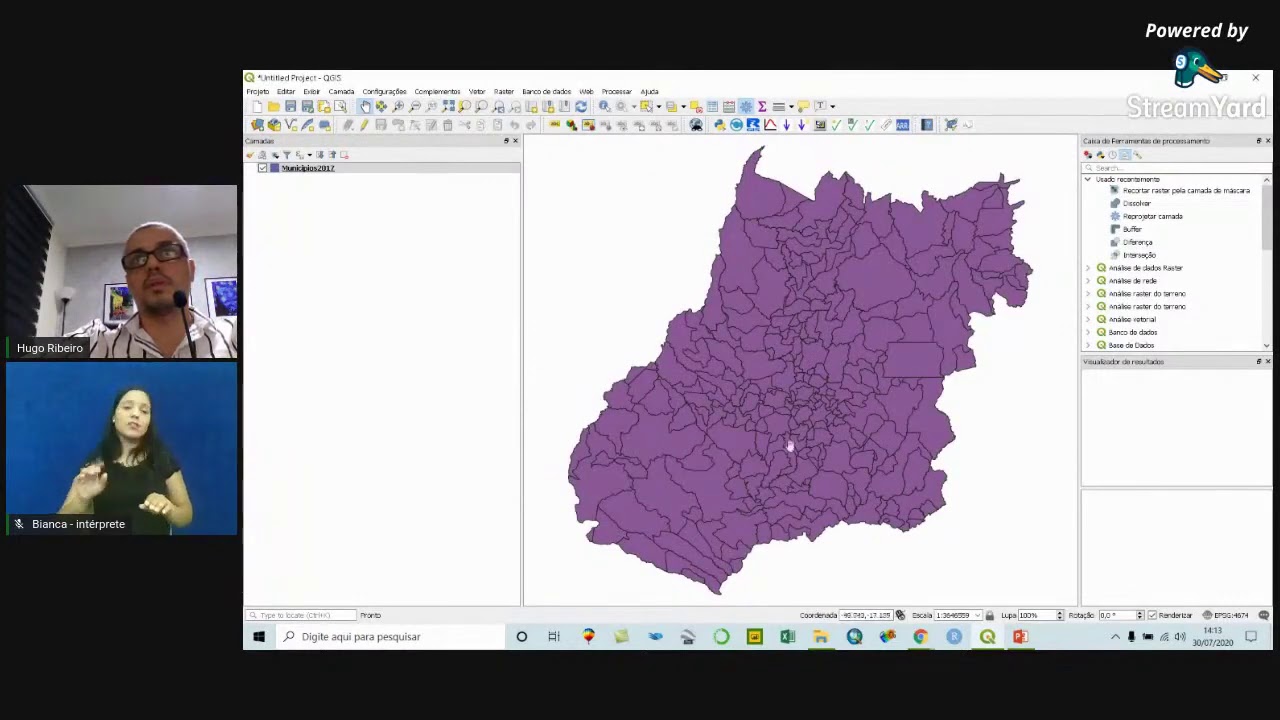
Task: Select the Identify Features tool
Action: coord(604,106)
